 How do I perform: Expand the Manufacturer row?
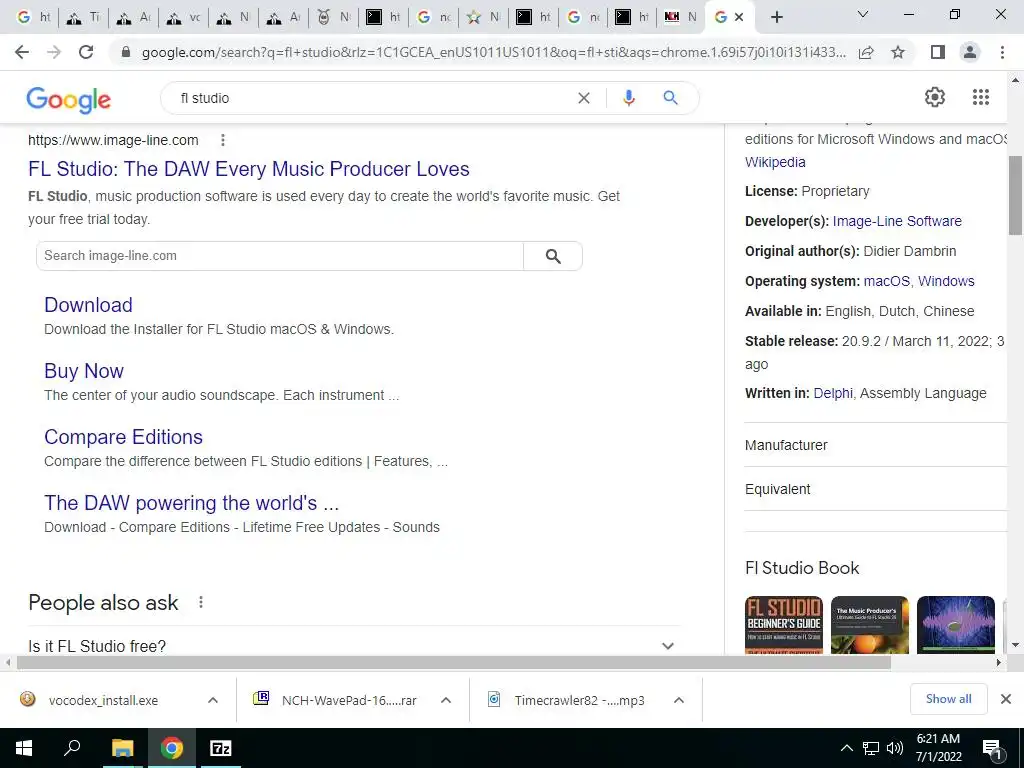876,445
